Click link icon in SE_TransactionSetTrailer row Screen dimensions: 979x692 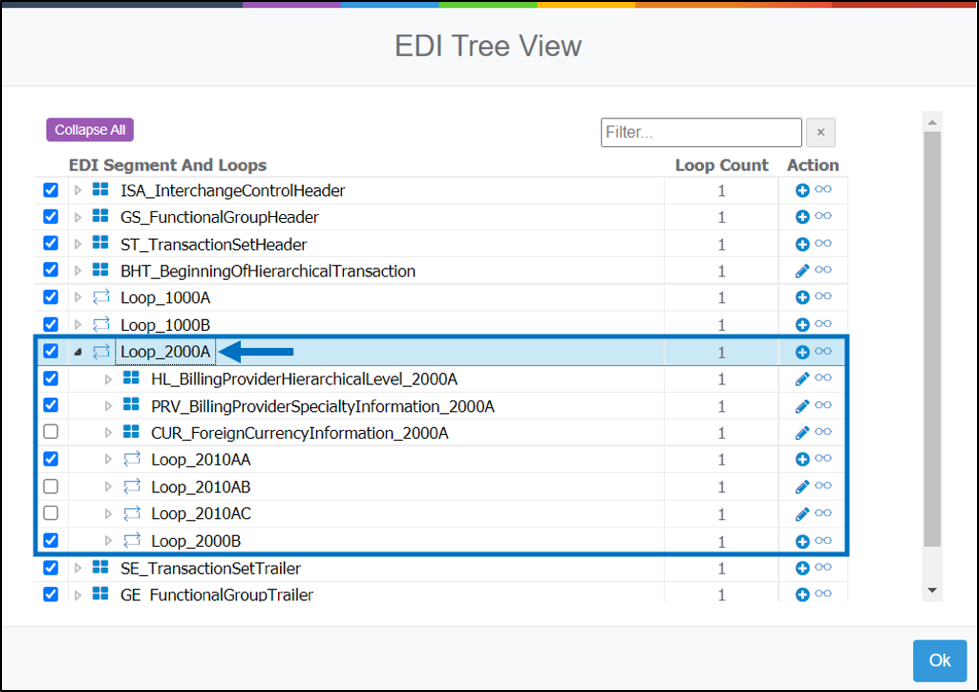tap(823, 567)
